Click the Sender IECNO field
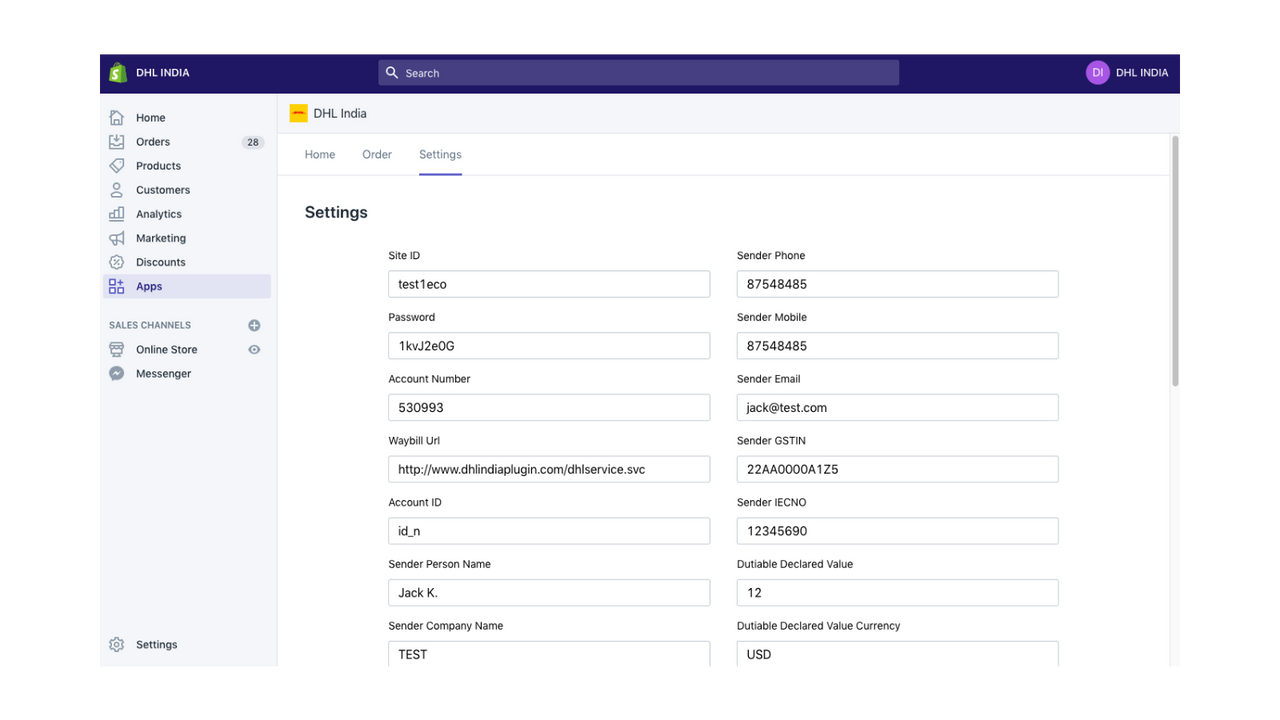Screen dimensions: 1280x720 (x=898, y=531)
